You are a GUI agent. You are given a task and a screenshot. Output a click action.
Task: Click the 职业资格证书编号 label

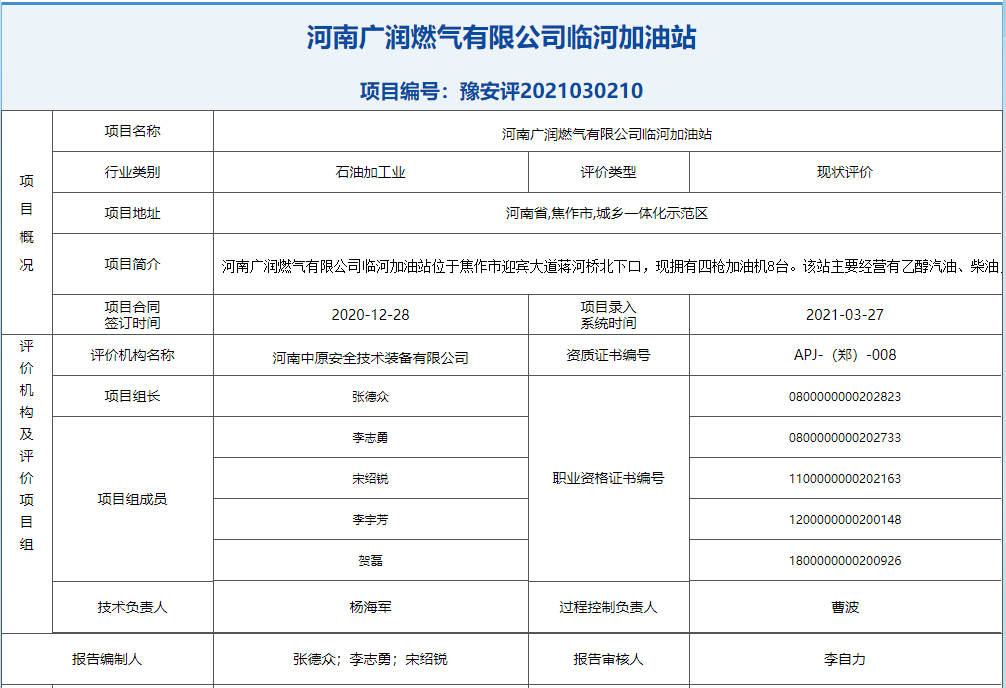[608, 478]
